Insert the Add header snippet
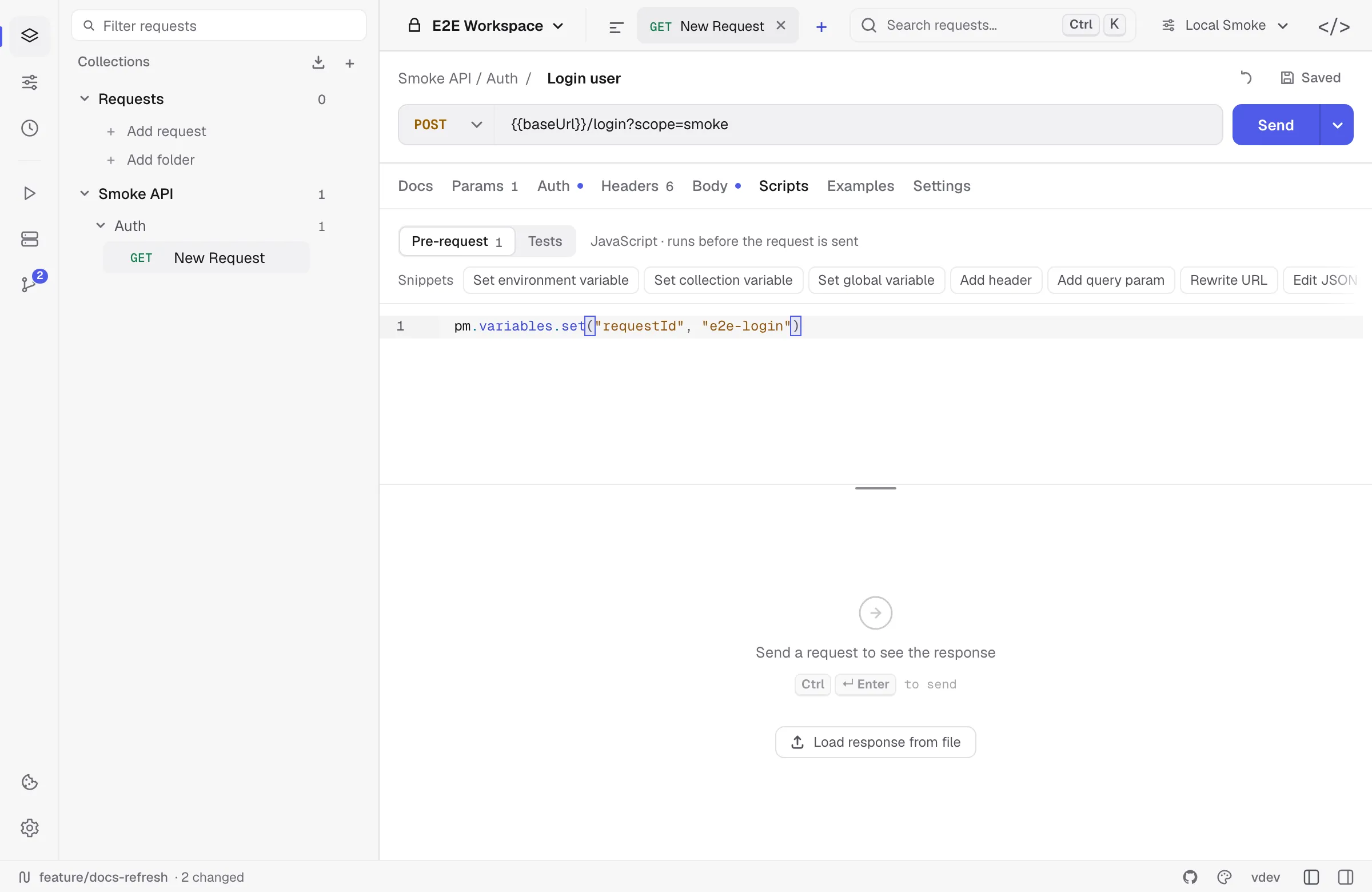This screenshot has width=1372, height=892. coord(996,280)
